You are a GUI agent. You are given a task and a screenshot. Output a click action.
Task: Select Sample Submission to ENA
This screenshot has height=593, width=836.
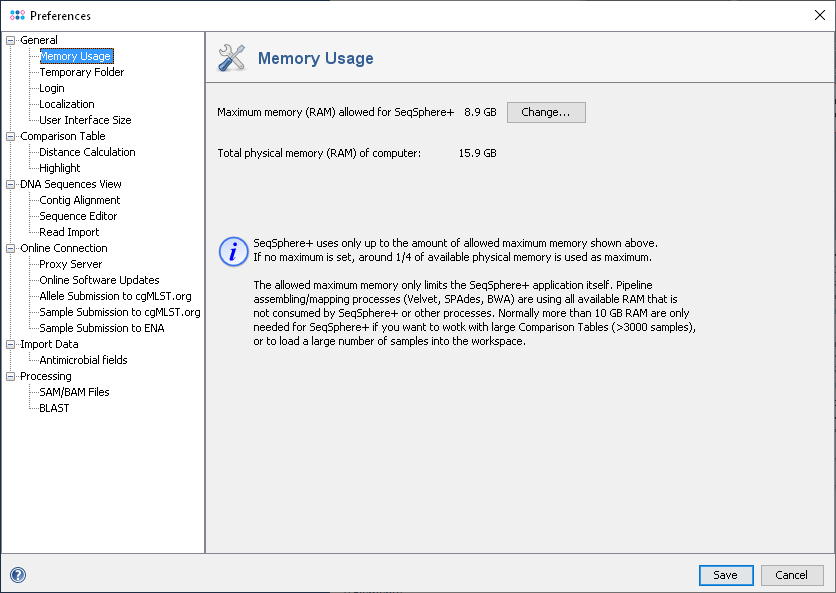pyautogui.click(x=101, y=328)
